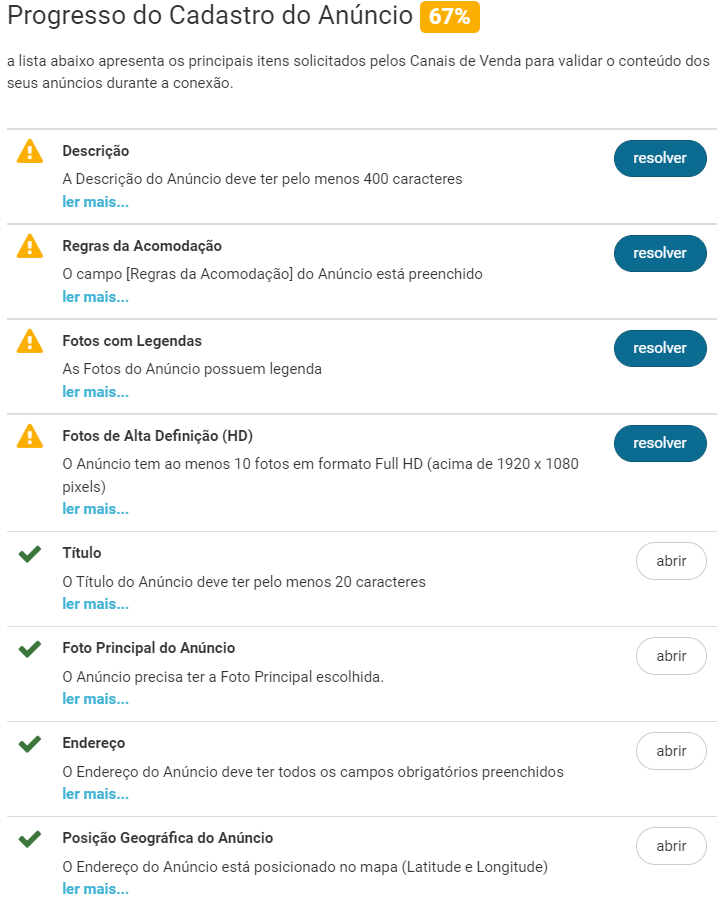This screenshot has height=906, width=722.
Task: Expand 'ler mais...' under Título
Action: click(95, 604)
